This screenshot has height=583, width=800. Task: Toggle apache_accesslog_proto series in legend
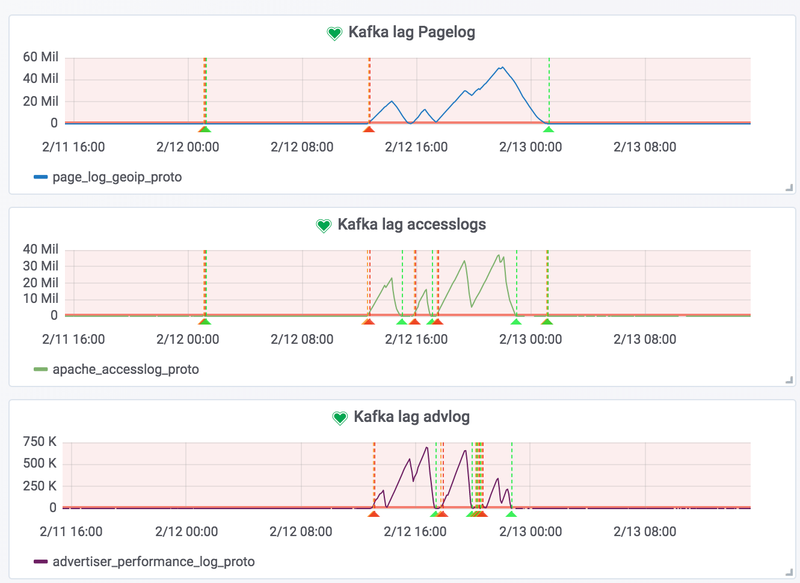pos(125,369)
